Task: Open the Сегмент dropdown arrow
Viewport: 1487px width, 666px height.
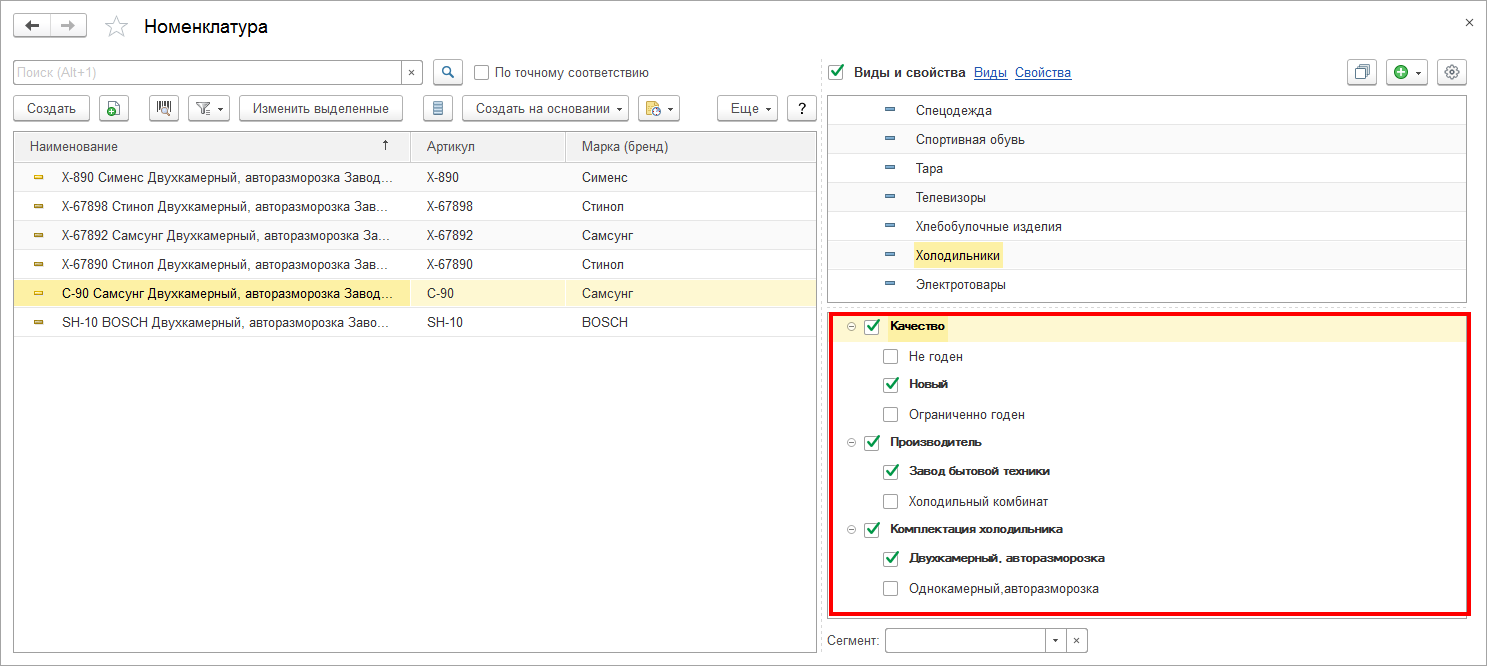Action: (1057, 640)
